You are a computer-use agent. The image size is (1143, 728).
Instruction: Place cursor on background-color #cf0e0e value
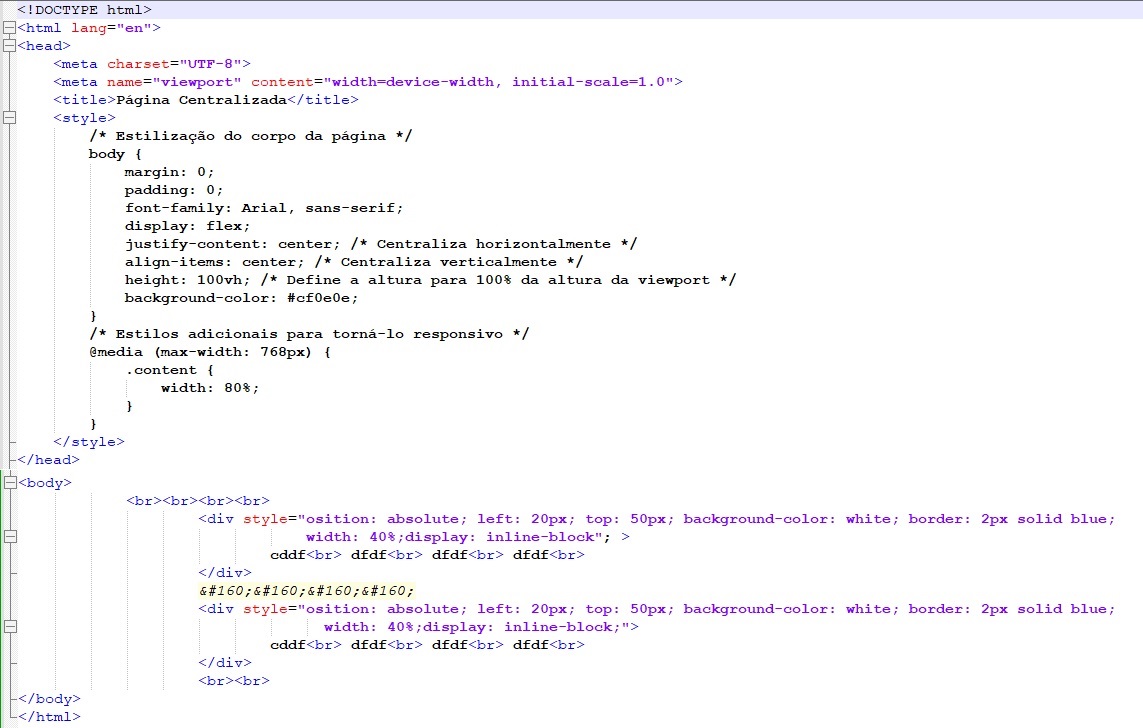[318, 298]
